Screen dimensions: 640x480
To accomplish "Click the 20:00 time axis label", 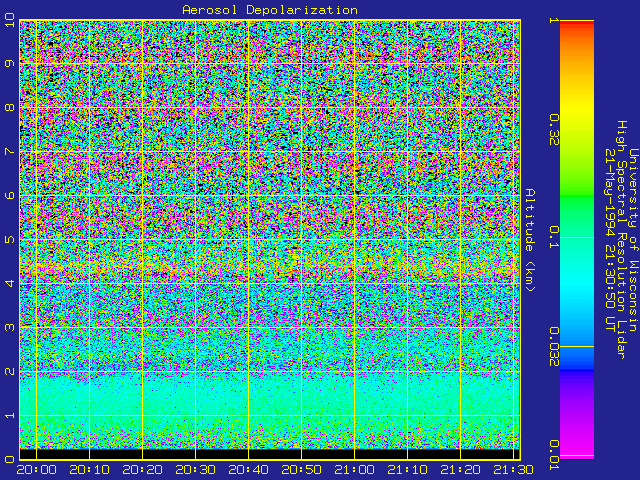I will coord(37,470).
